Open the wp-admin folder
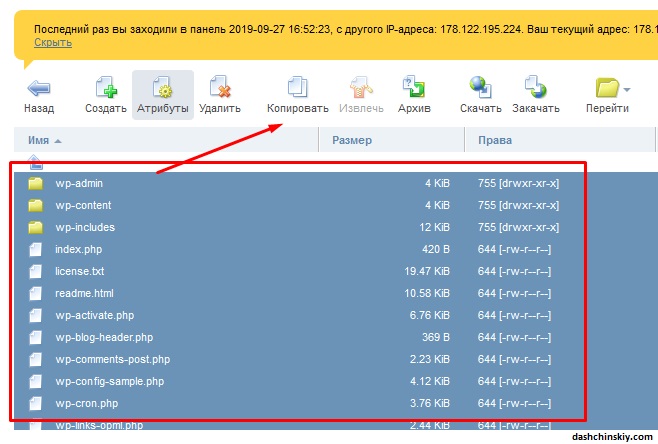The height and width of the screenshot is (444, 658). 79,183
